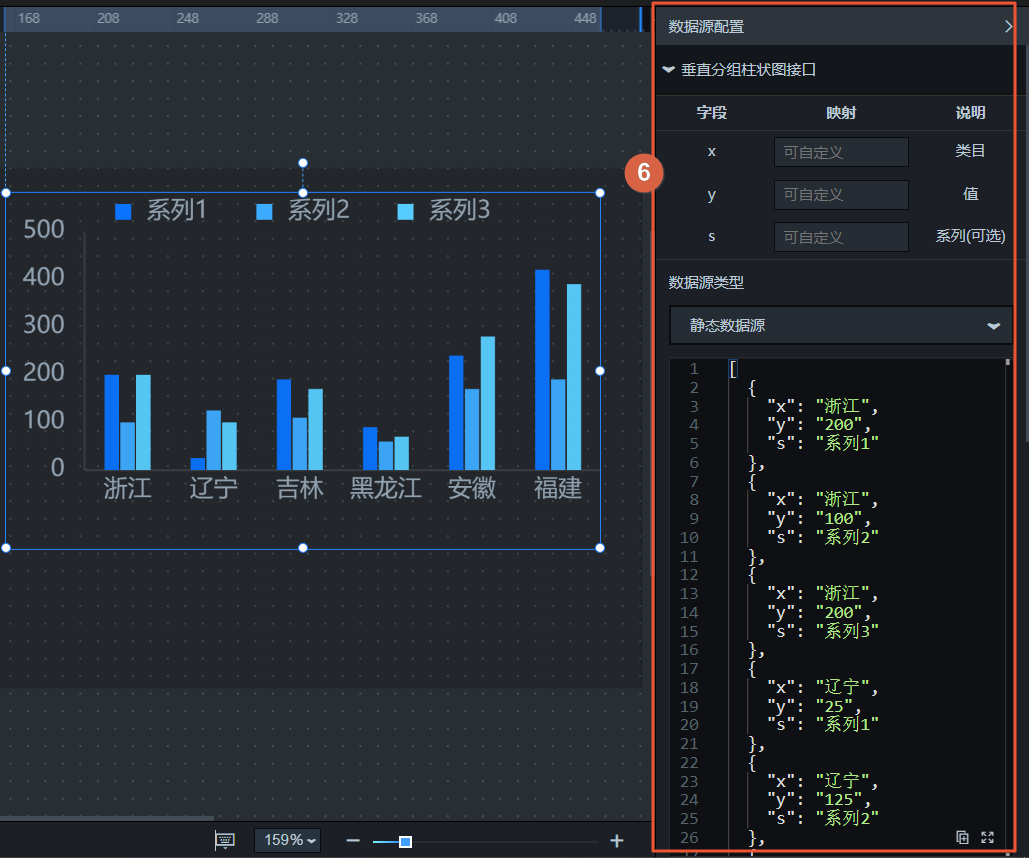Screen dimensions: 1029x858
Task: Click the x field mapping input
Action: 841,152
